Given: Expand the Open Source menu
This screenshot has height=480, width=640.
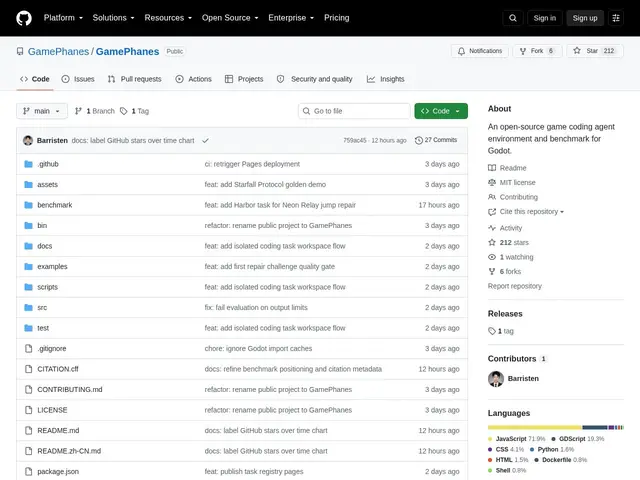Looking at the screenshot, I should click(x=230, y=18).
